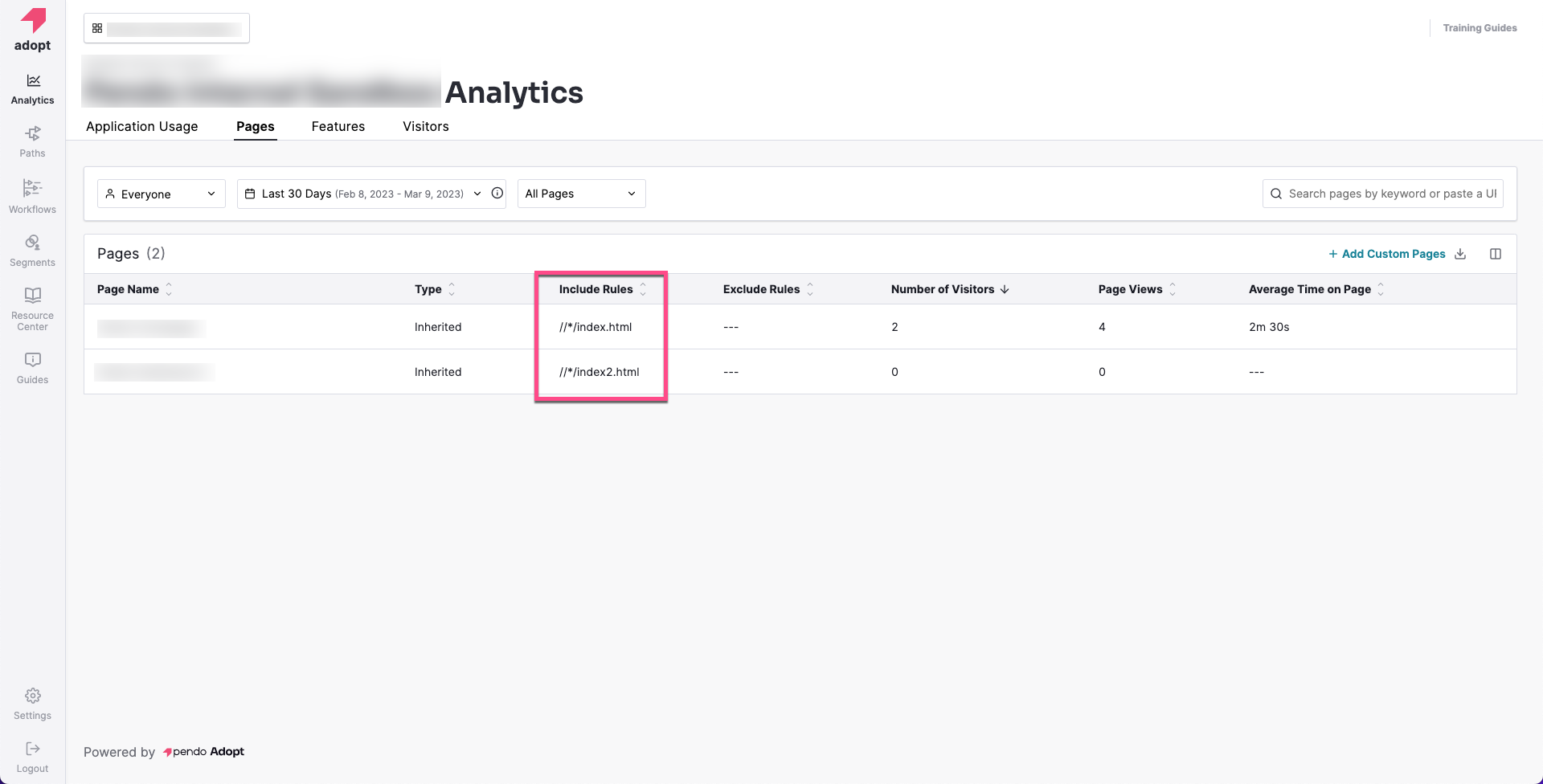Sort by Type column
Screen dimensions: 1543x784
[x=452, y=289]
